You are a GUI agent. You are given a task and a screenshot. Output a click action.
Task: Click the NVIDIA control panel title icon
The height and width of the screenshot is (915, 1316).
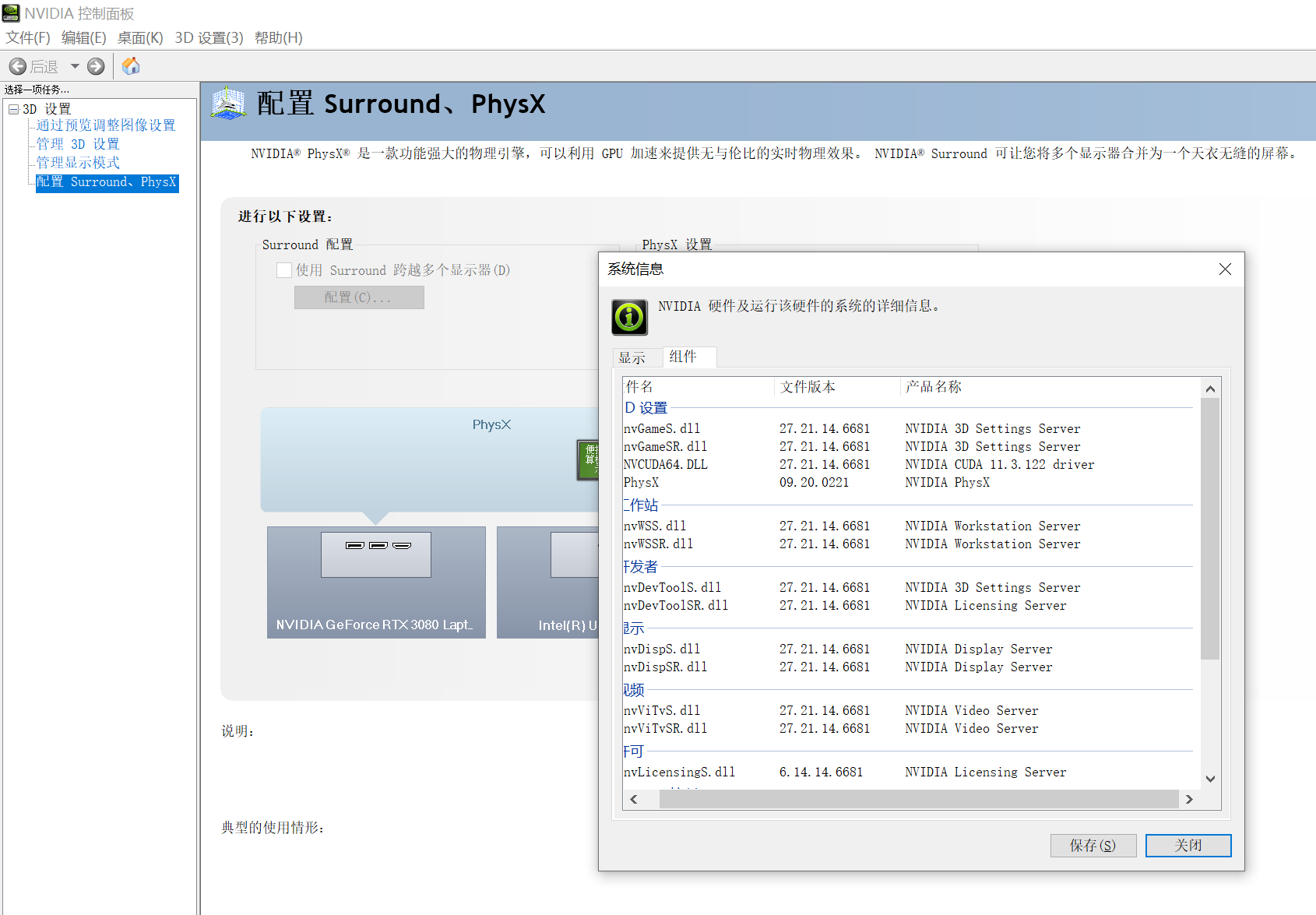[x=11, y=13]
